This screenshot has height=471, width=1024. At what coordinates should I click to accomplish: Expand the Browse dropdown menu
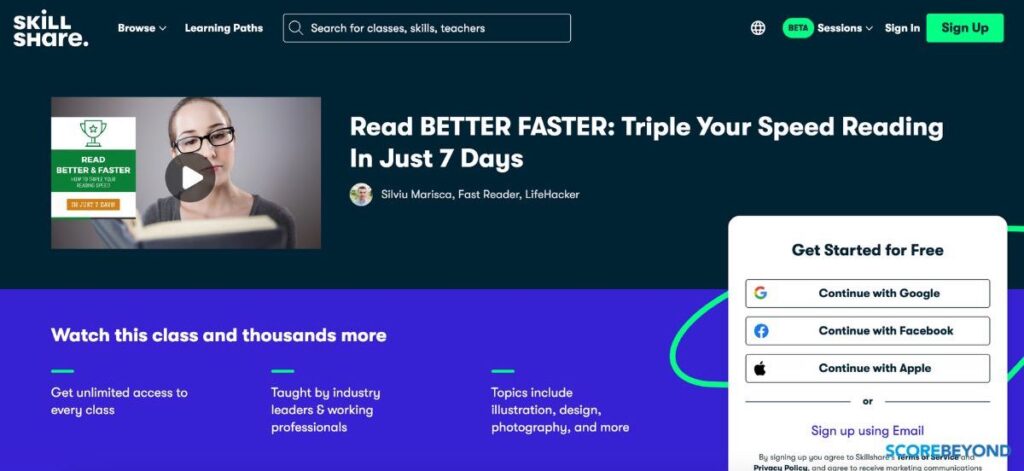coord(142,28)
